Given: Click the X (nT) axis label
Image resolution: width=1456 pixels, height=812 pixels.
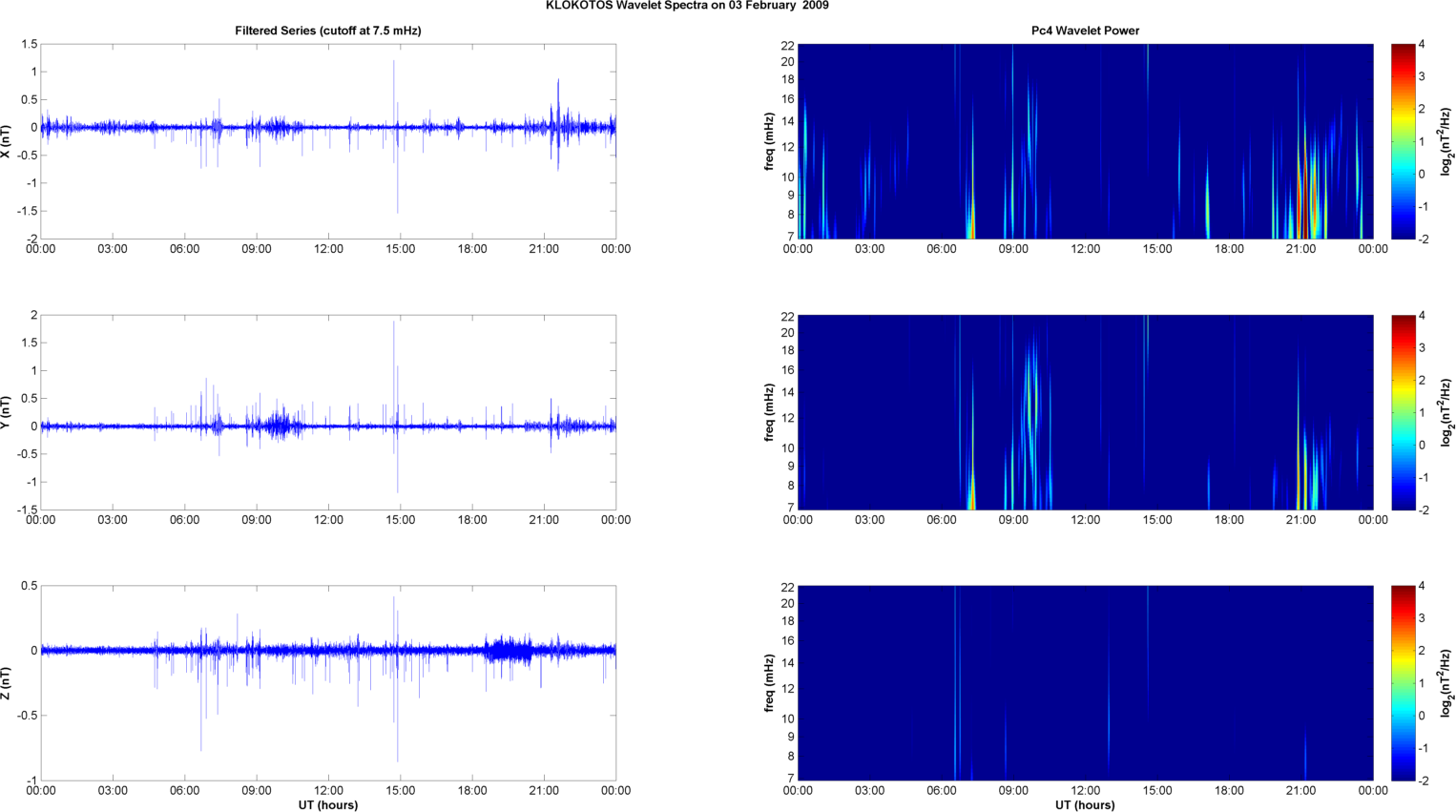Looking at the screenshot, I should pos(6,141).
